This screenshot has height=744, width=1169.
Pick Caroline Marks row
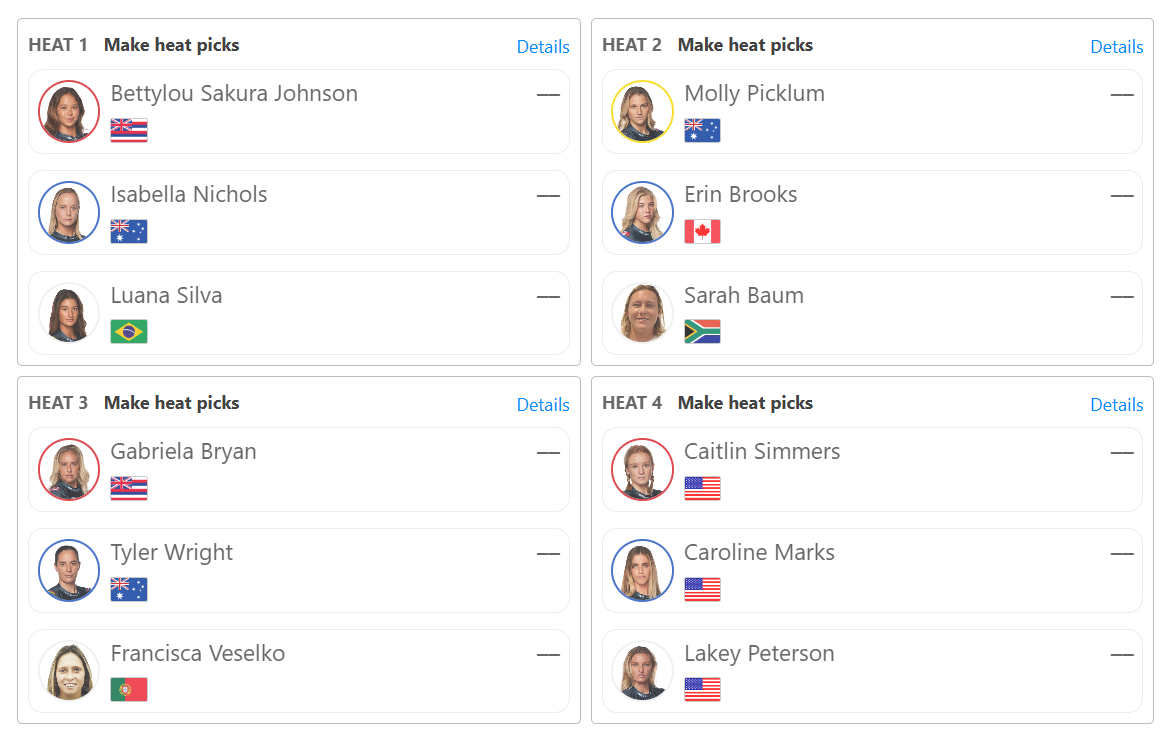pyautogui.click(x=872, y=571)
